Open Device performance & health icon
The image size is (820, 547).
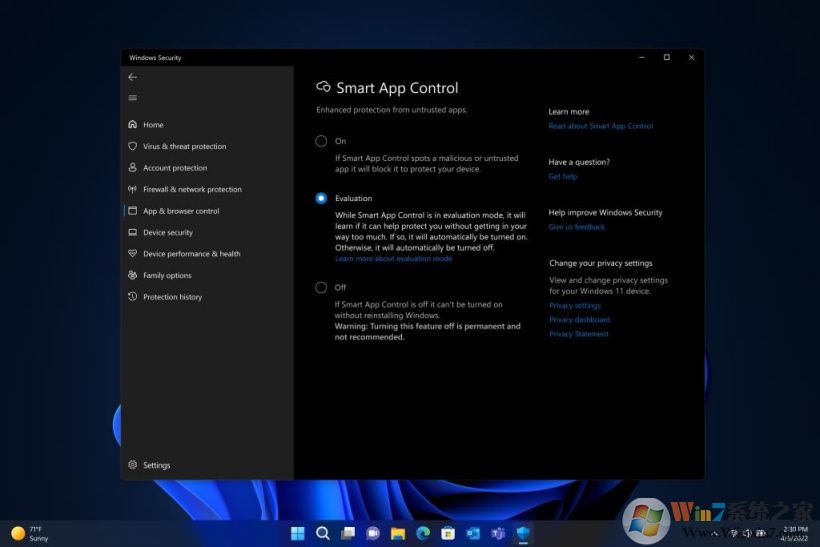click(x=133, y=254)
